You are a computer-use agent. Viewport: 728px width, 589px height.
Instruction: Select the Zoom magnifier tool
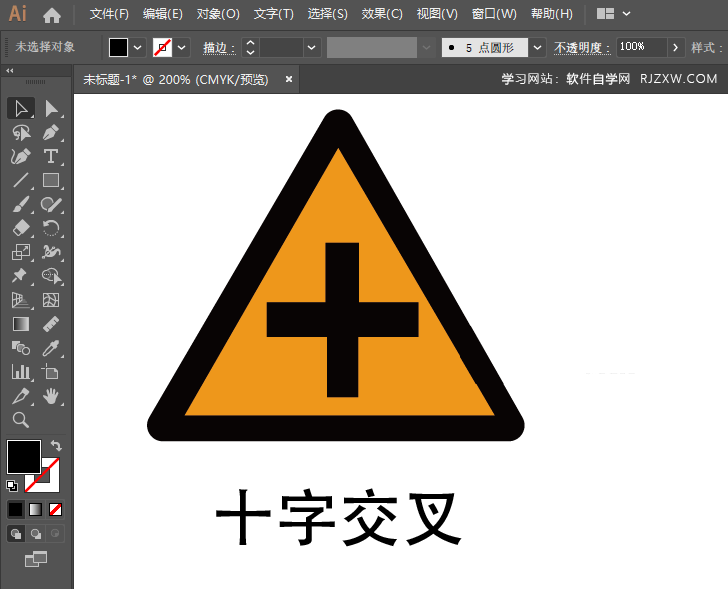[x=20, y=420]
